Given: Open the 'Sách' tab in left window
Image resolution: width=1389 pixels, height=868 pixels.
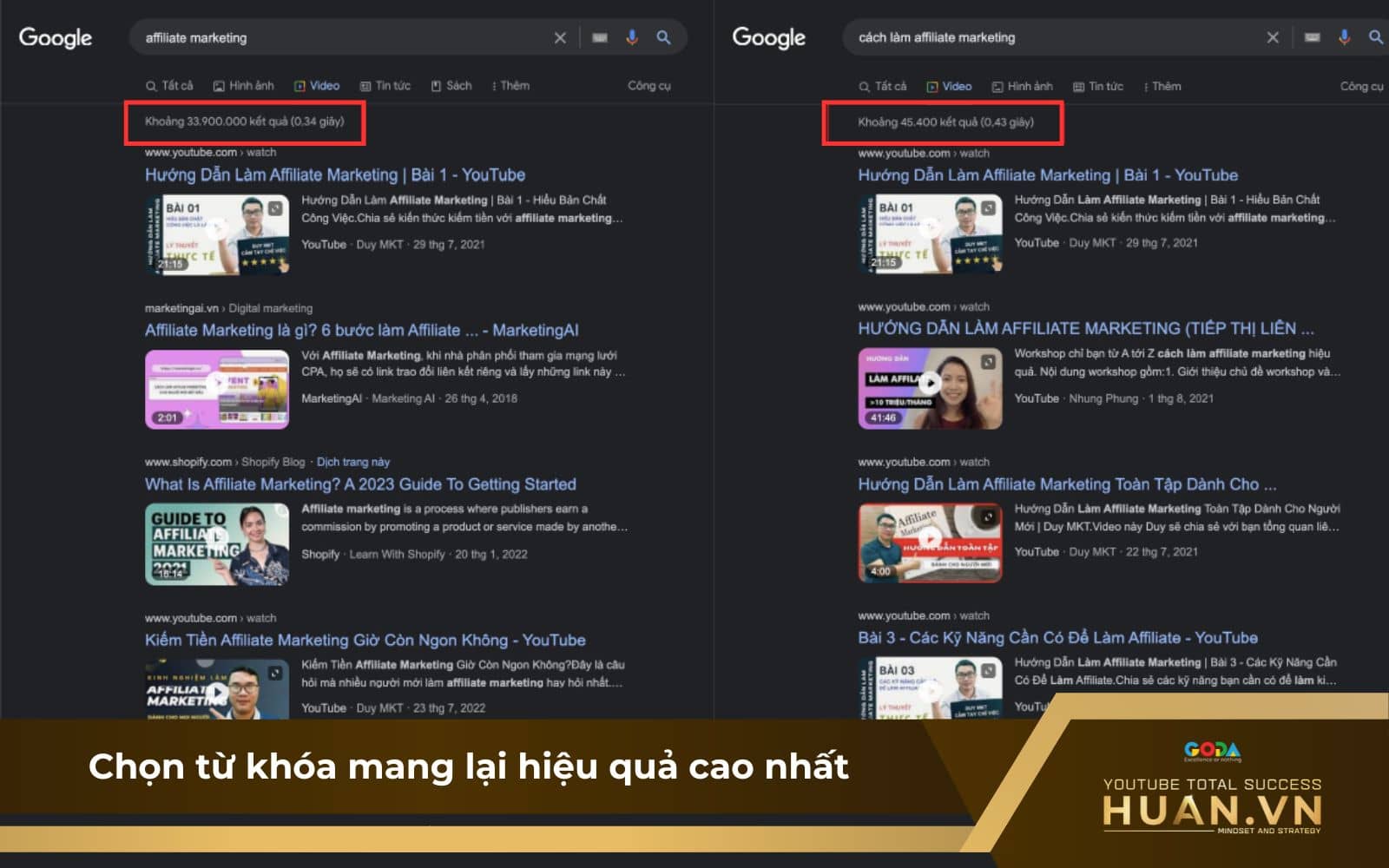Looking at the screenshot, I should (x=451, y=86).
